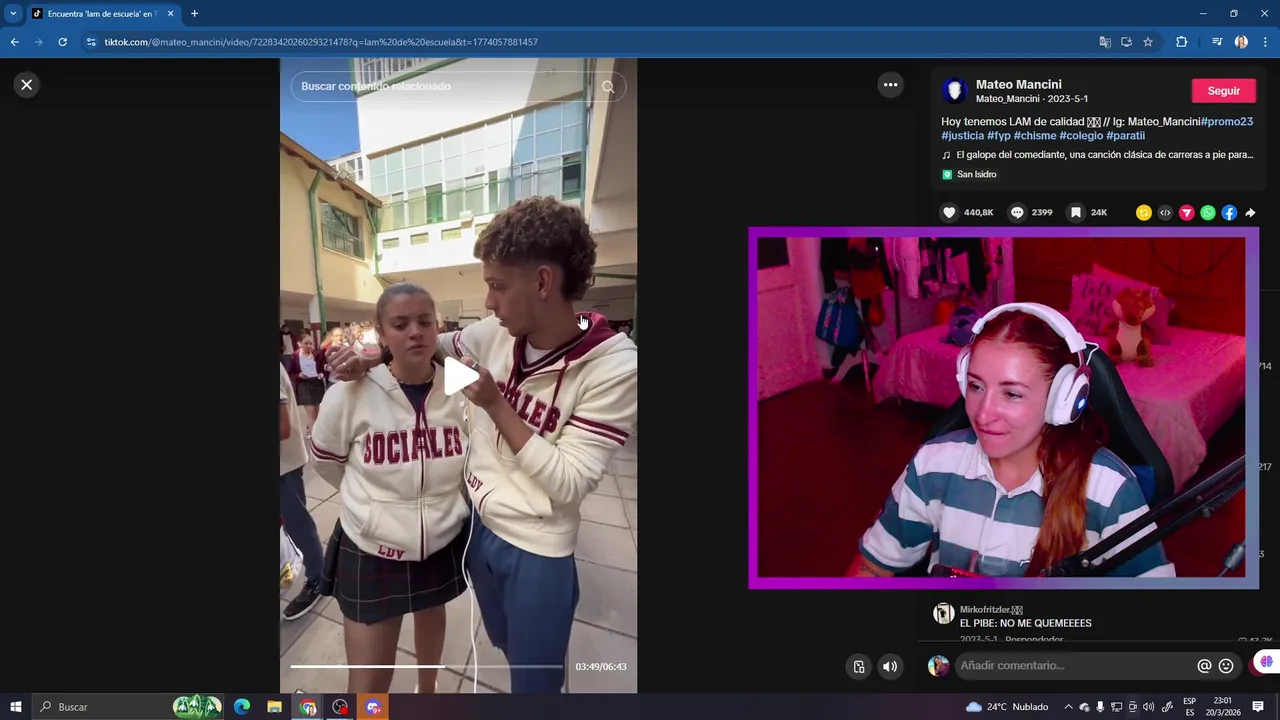Launch Microsoft Edge from taskbar
The height and width of the screenshot is (720, 1280).
click(242, 707)
